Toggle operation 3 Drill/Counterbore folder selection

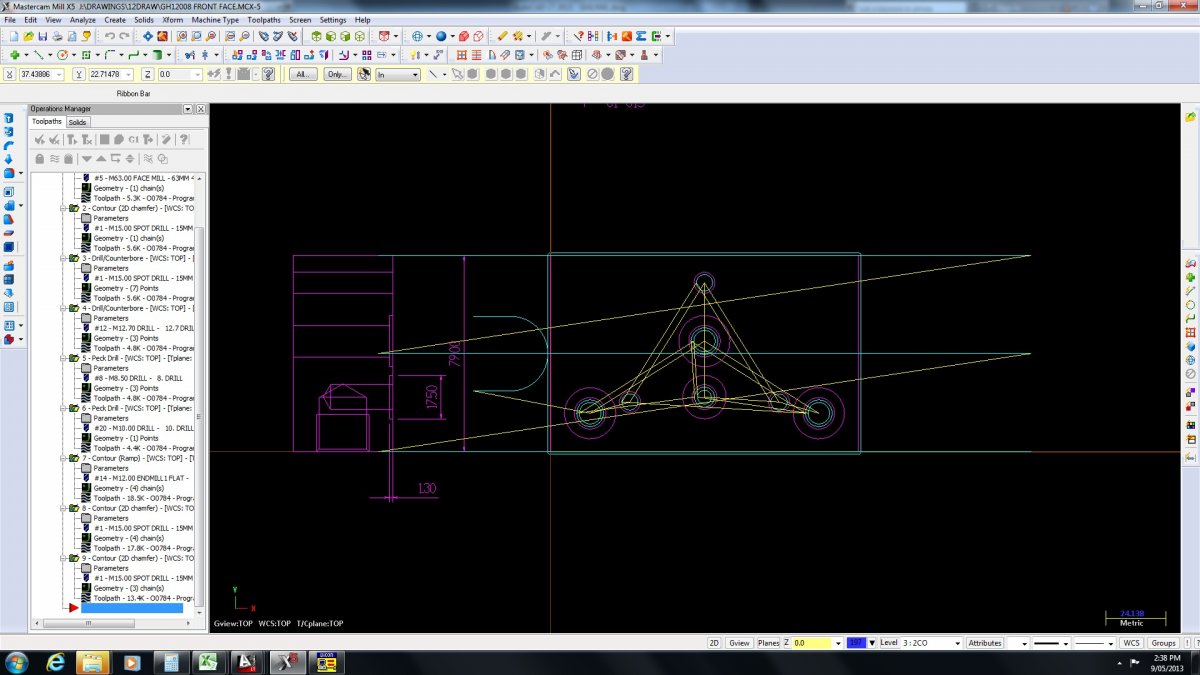point(74,258)
